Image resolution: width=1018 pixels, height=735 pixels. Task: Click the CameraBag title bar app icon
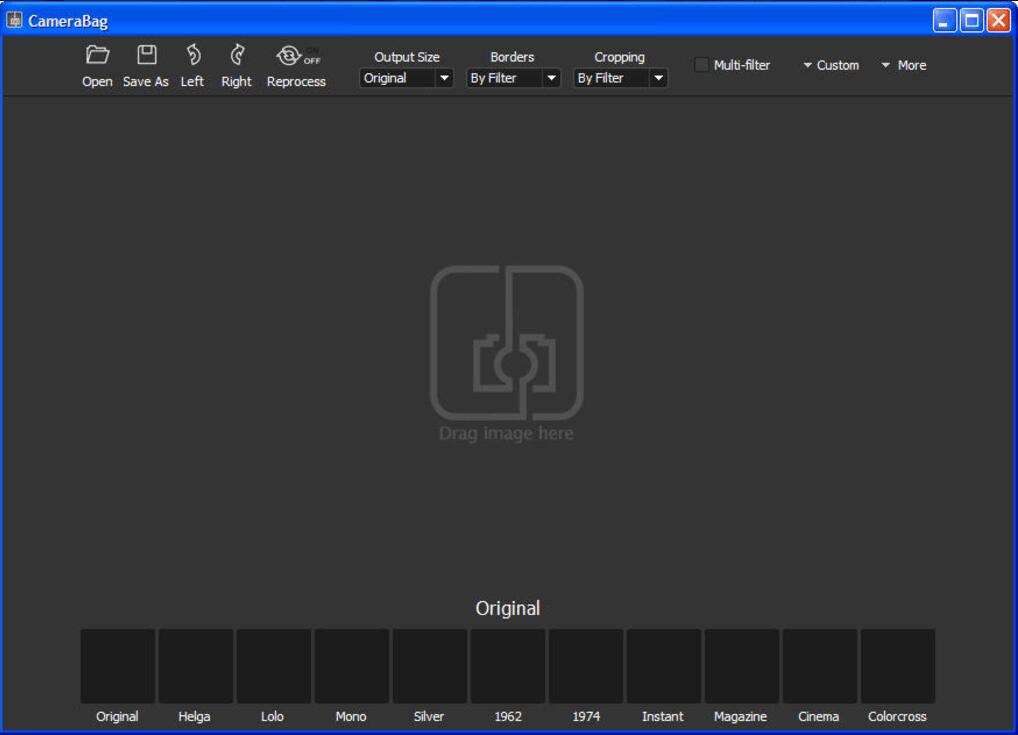(x=14, y=20)
